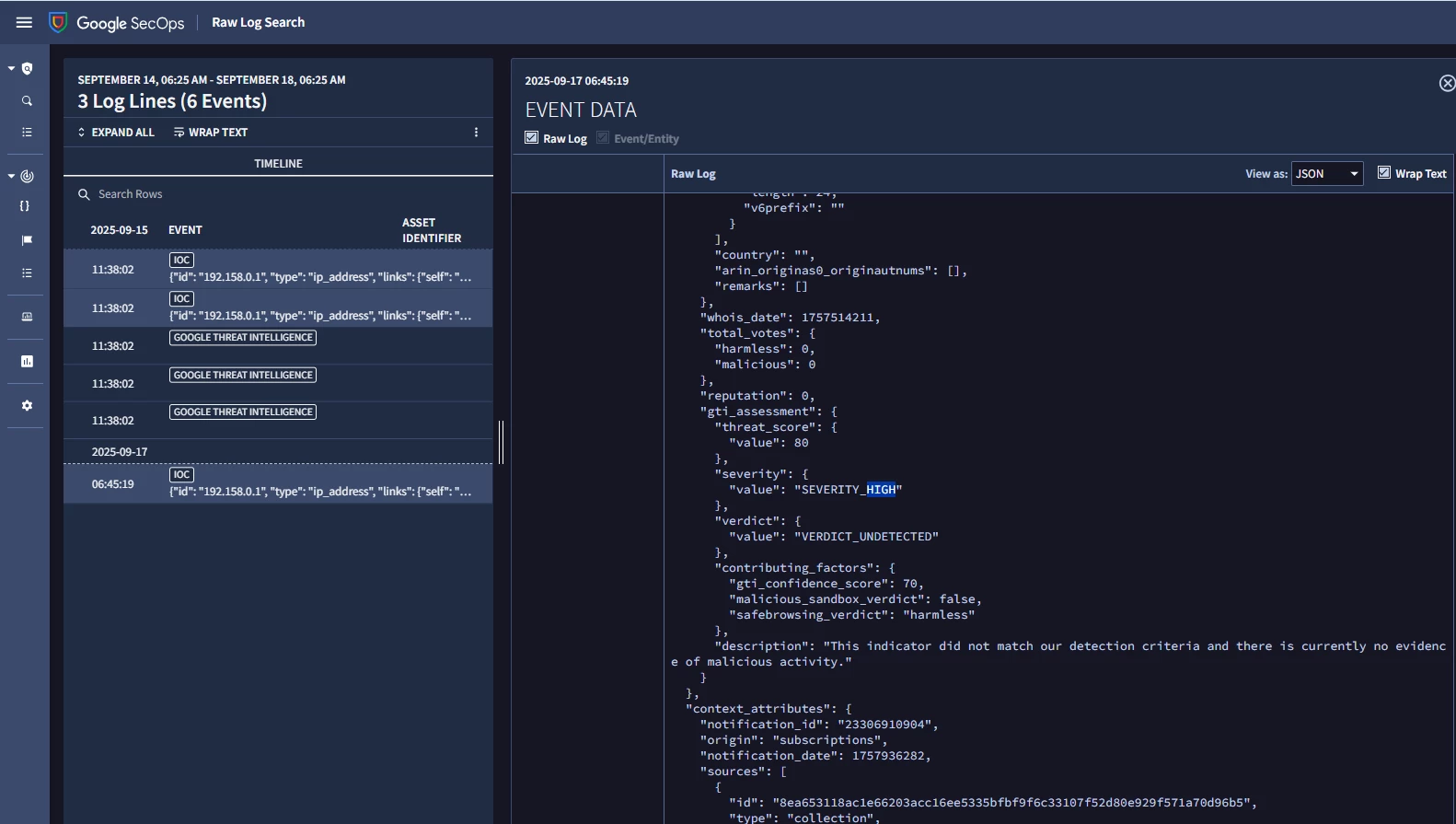1456x824 pixels.
Task: Open the three-dot options menu
Action: (476, 133)
